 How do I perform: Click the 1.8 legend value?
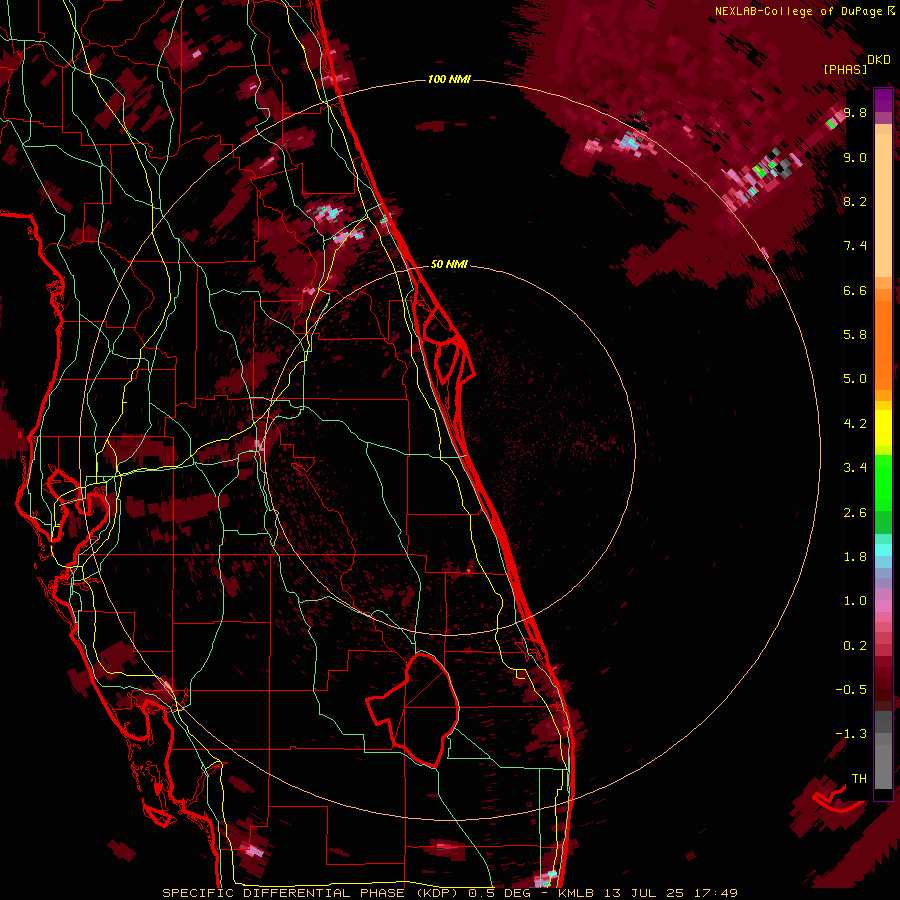coord(855,557)
